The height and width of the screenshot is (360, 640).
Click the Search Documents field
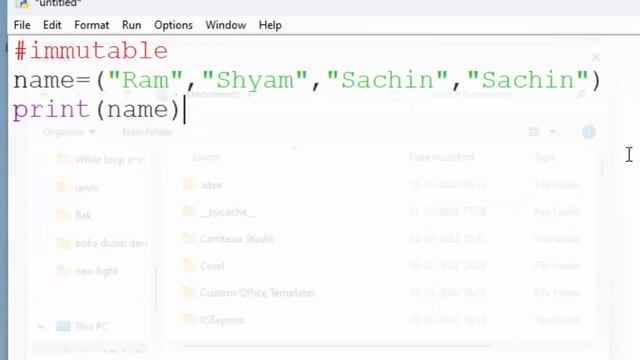pos(506,95)
